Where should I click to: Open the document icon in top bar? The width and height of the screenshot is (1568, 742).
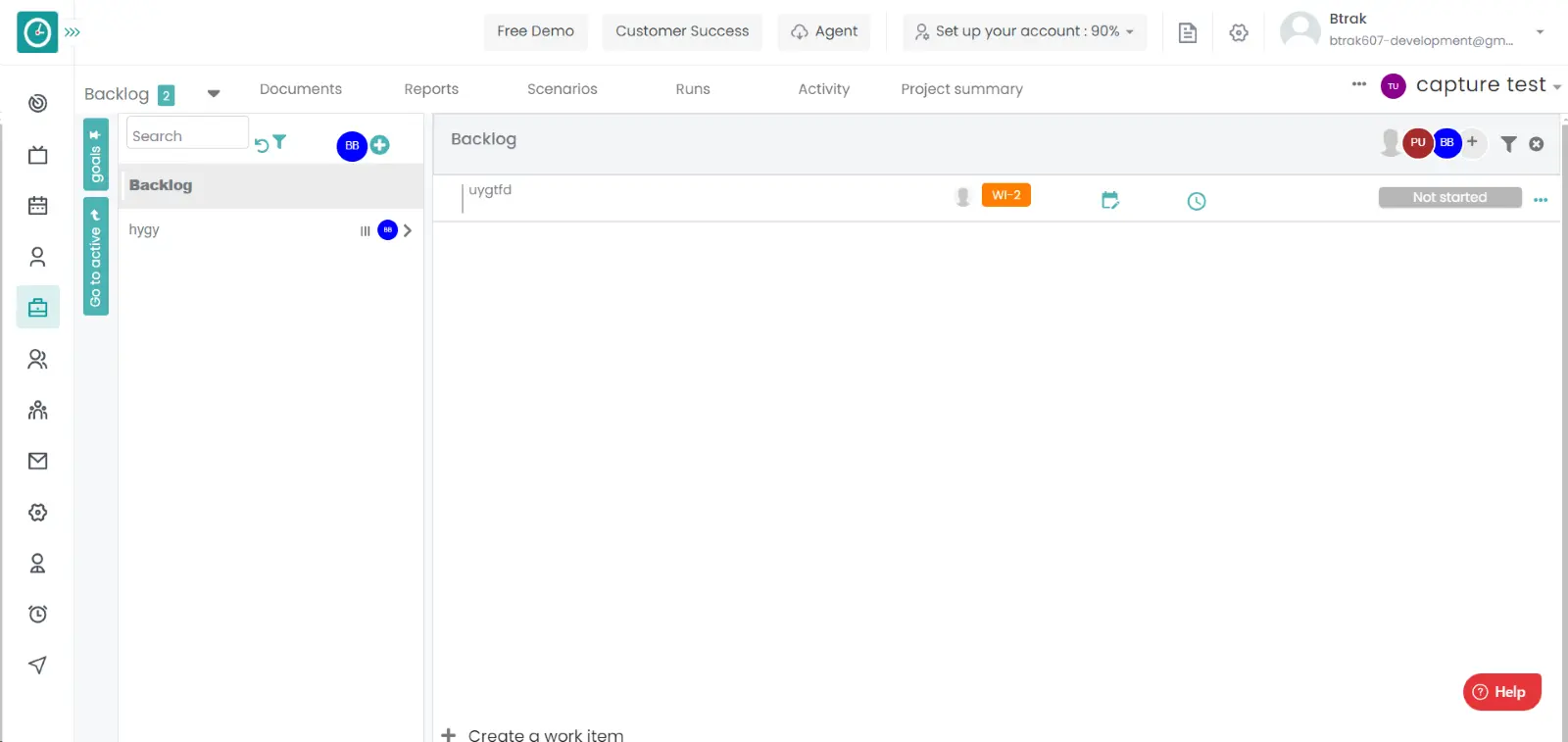point(1187,32)
